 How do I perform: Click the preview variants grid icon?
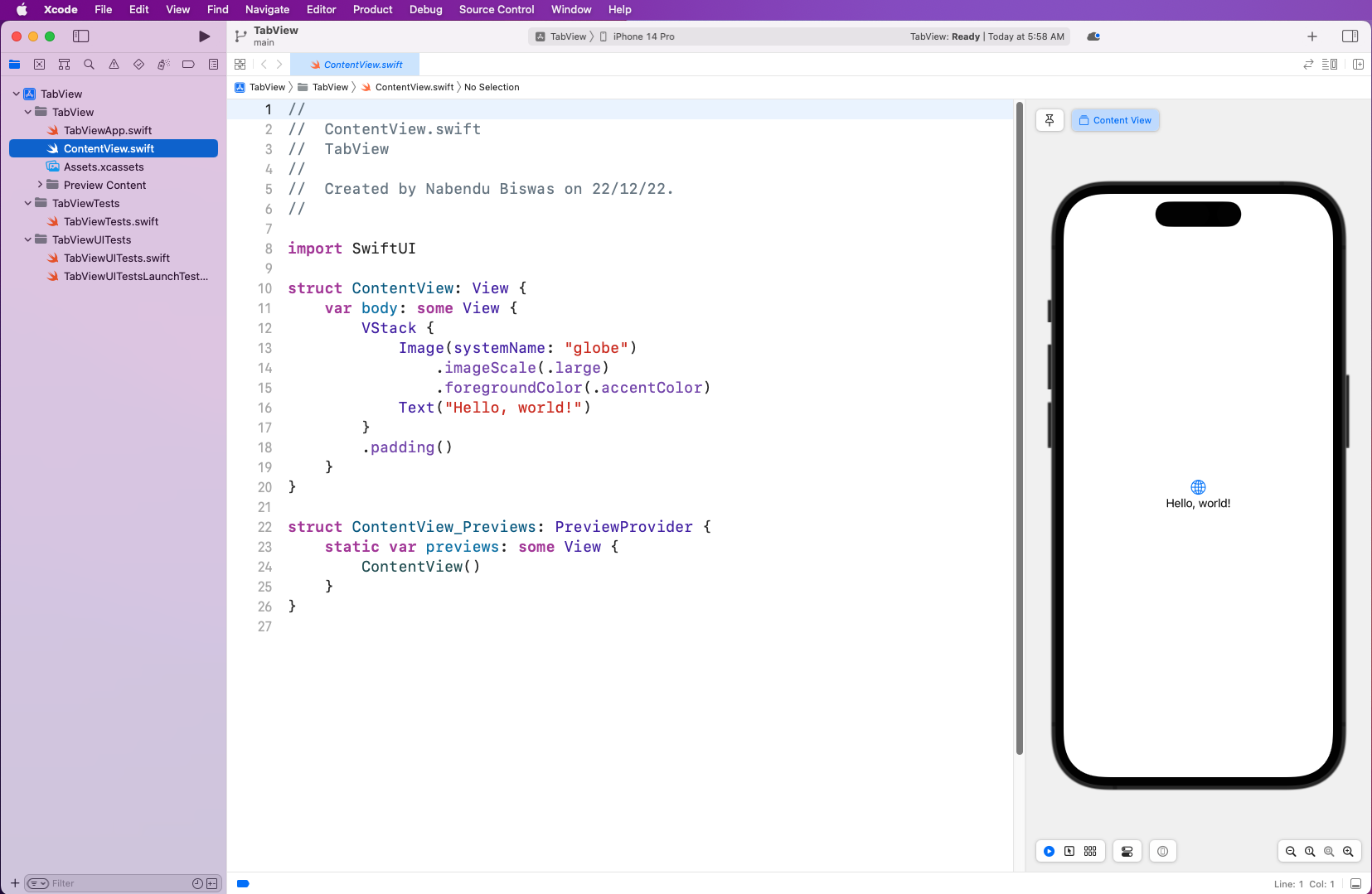(x=1090, y=851)
